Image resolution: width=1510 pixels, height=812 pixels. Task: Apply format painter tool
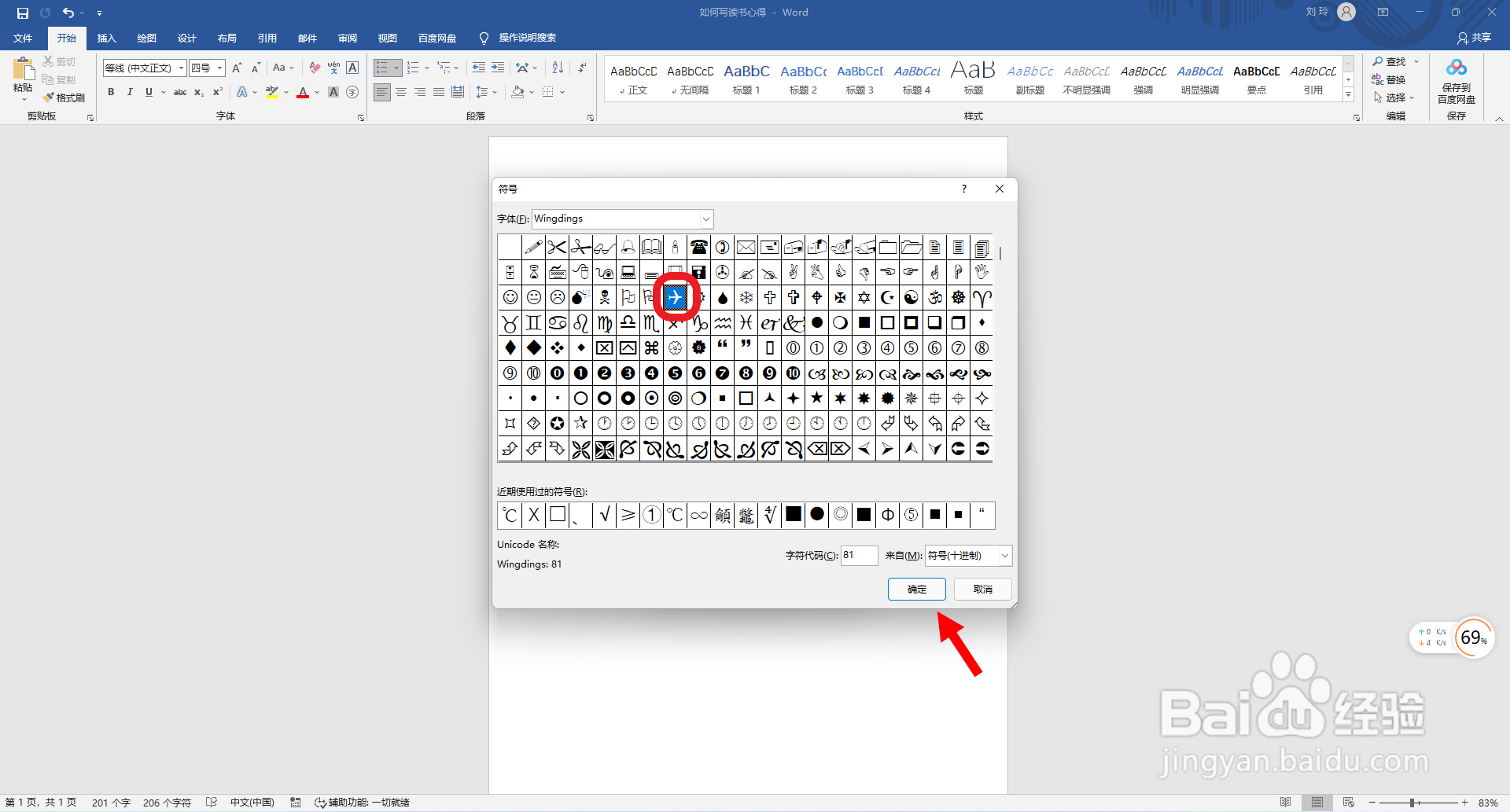64,97
